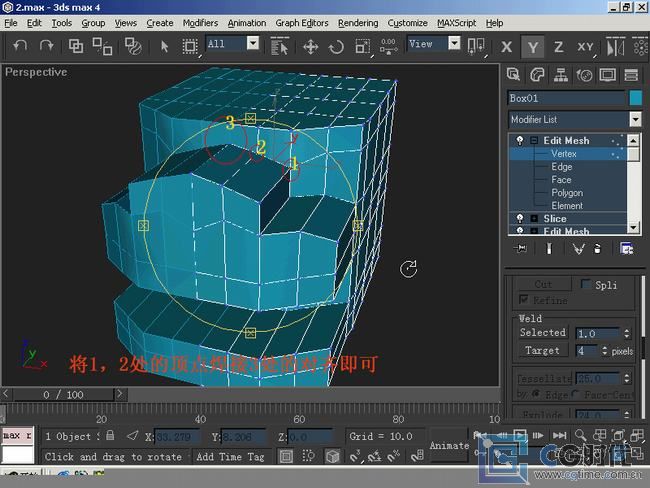This screenshot has width=650, height=488.
Task: Open the MAXScript menu
Action: coord(456,23)
